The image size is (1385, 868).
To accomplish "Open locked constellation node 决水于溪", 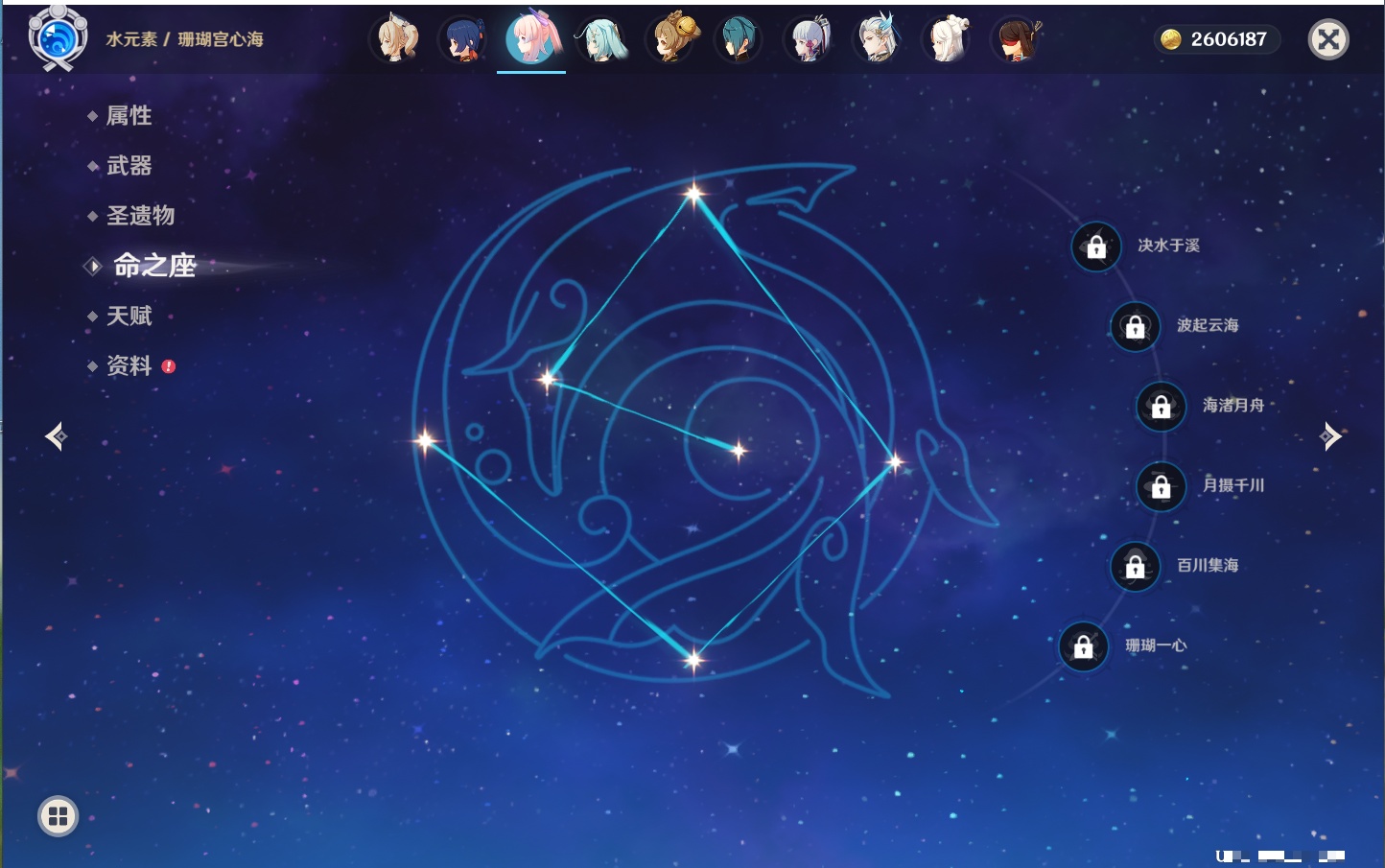I will [x=1096, y=246].
